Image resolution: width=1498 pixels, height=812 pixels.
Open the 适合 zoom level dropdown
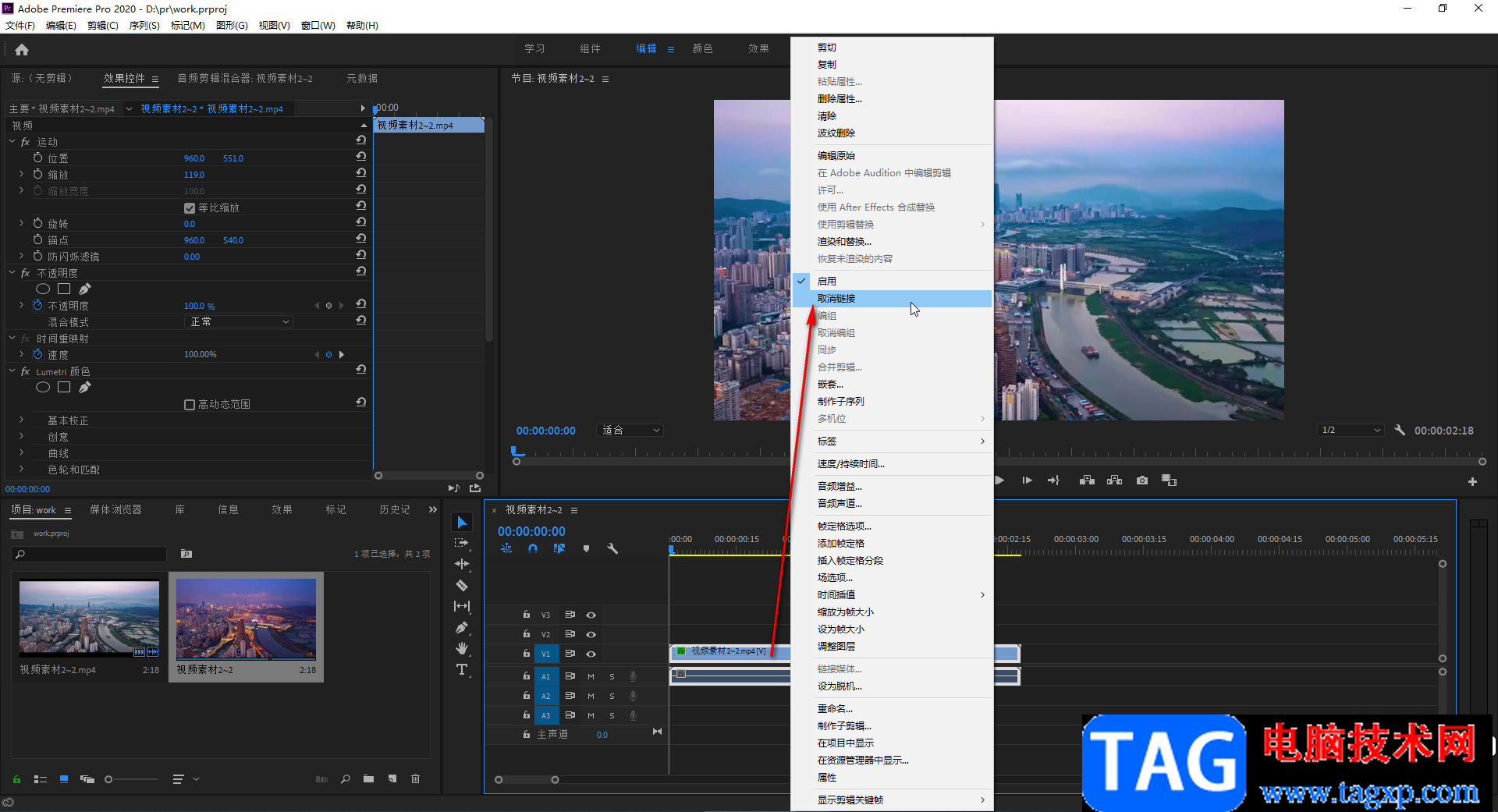click(x=630, y=431)
